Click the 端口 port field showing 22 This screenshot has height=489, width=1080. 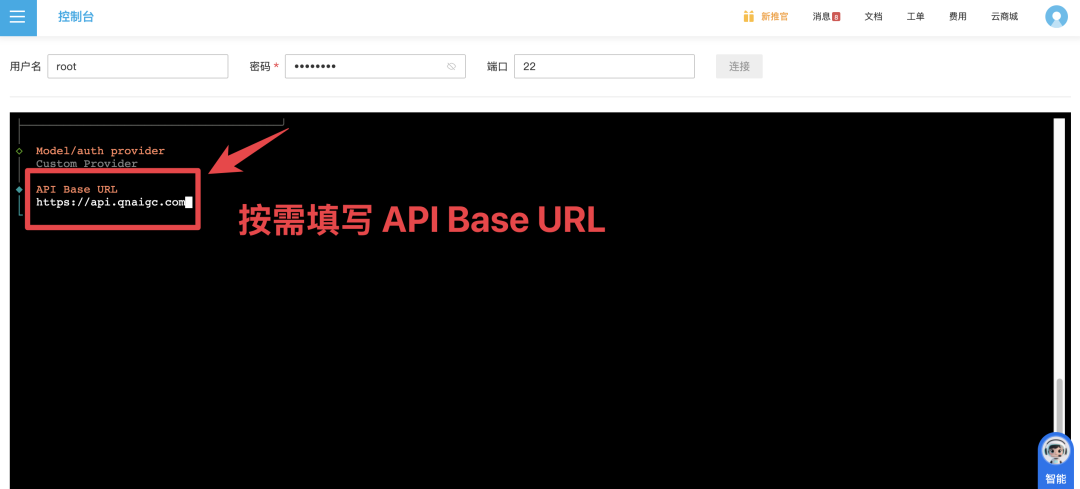(603, 66)
